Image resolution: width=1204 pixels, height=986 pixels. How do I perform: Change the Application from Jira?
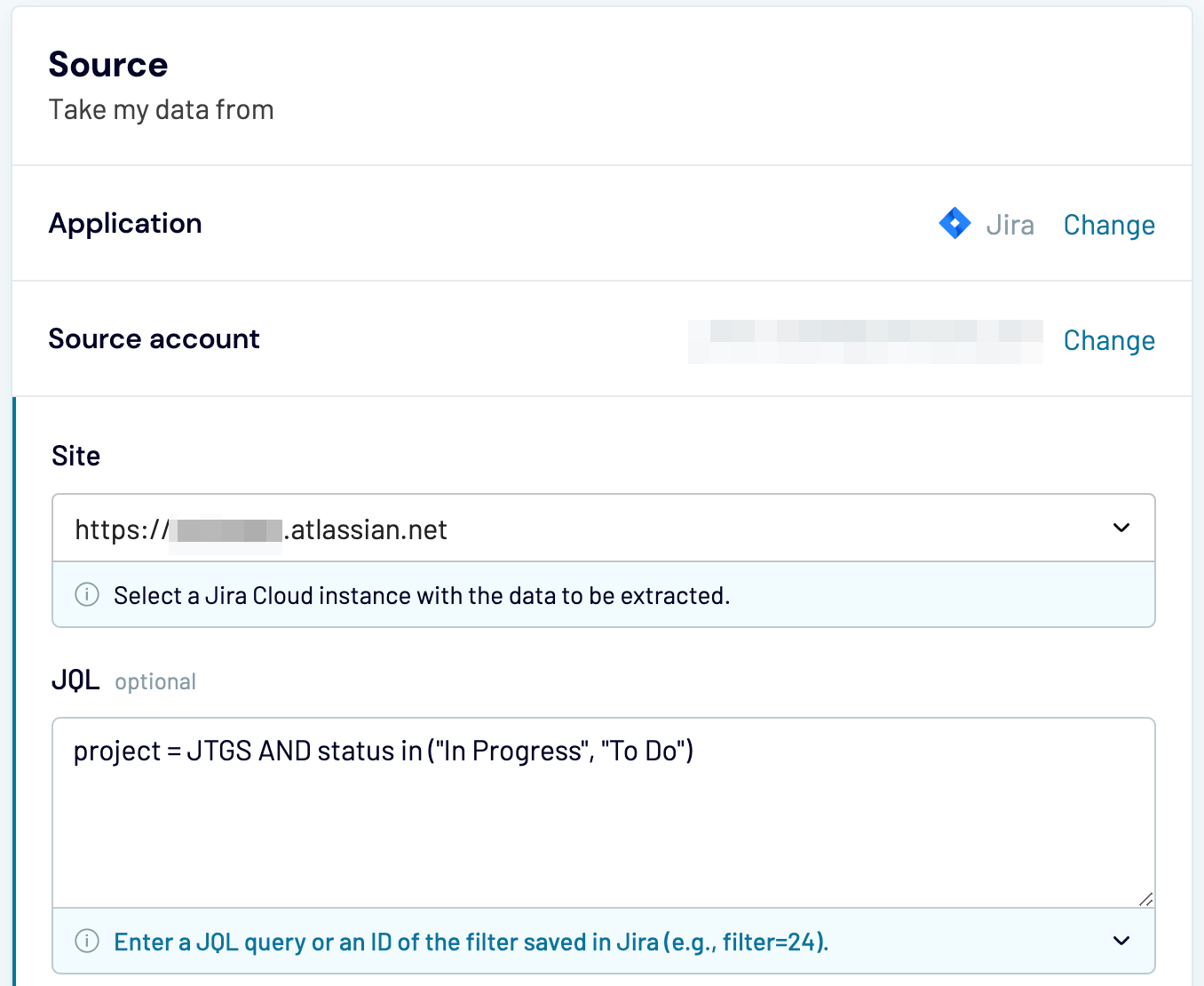[x=1109, y=226]
